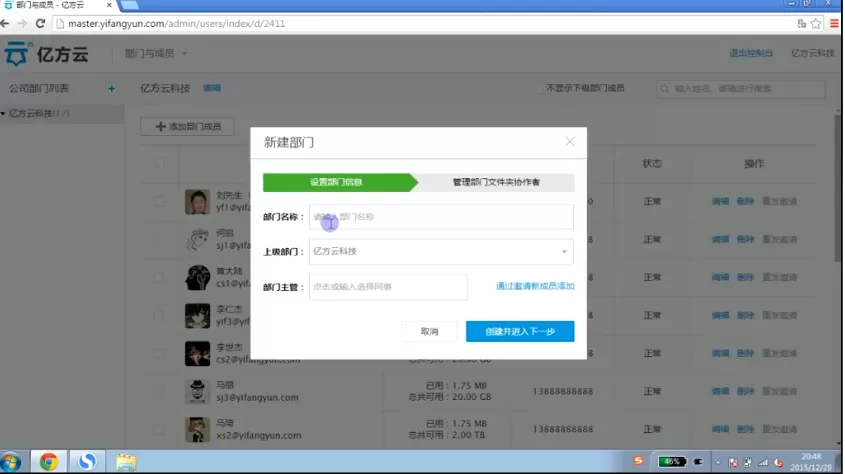The height and width of the screenshot is (474, 845).
Task: Switch to the 部门与成员 - 亿方云 browser tab
Action: 58,5
